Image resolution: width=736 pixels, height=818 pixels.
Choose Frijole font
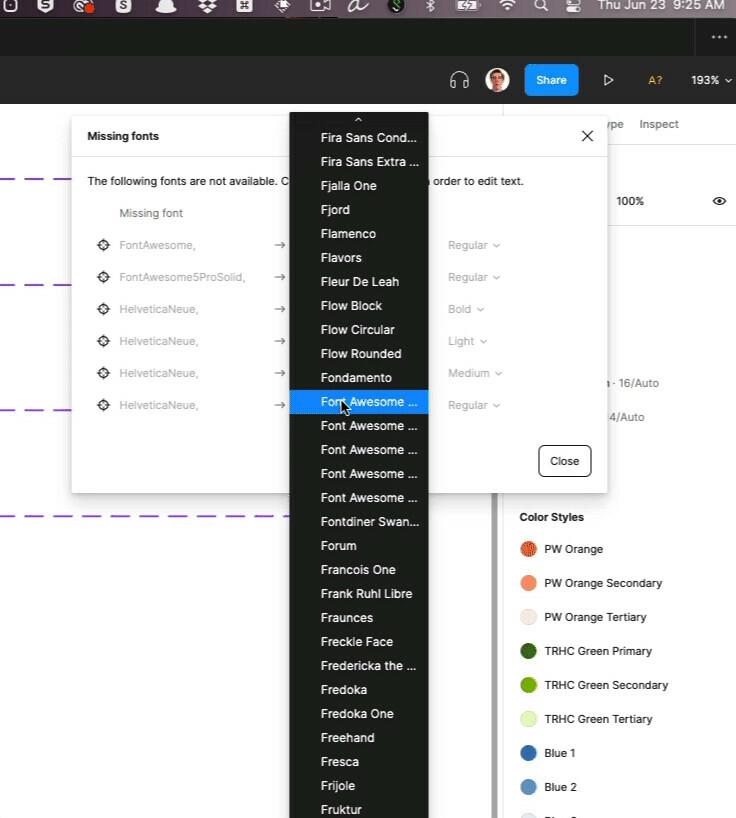(x=359, y=786)
